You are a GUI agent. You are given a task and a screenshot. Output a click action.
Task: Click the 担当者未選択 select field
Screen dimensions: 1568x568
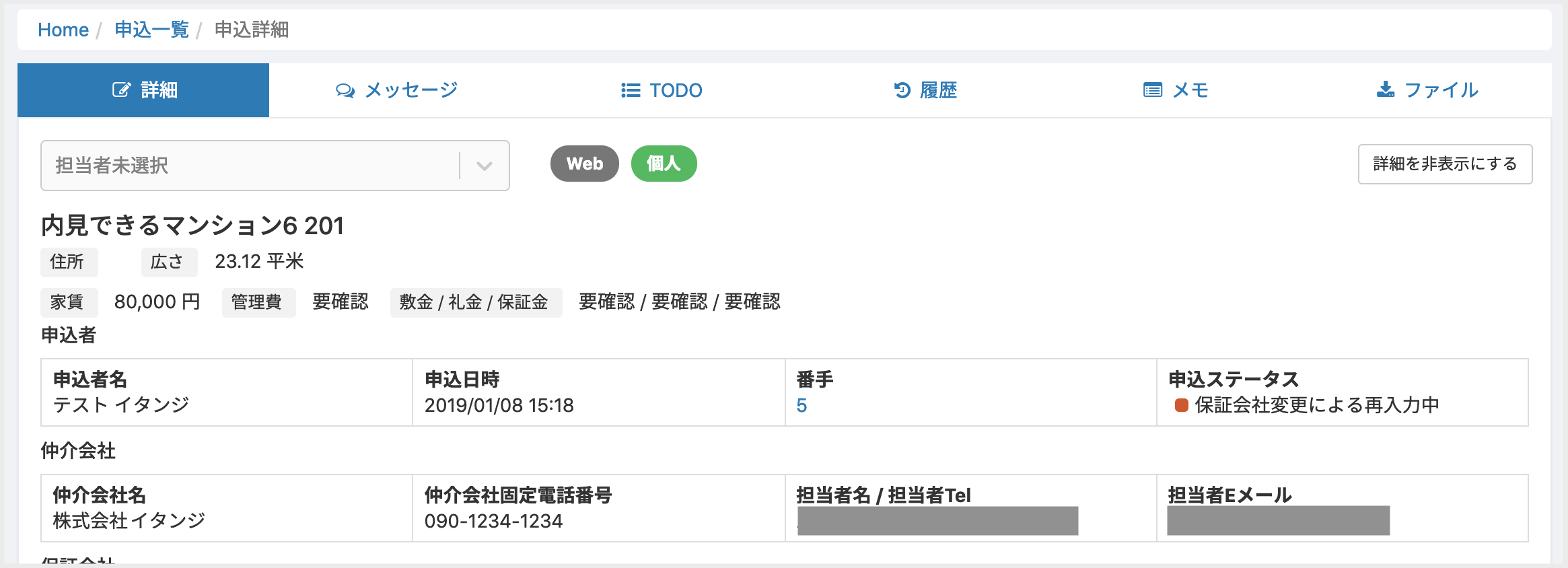click(x=275, y=166)
